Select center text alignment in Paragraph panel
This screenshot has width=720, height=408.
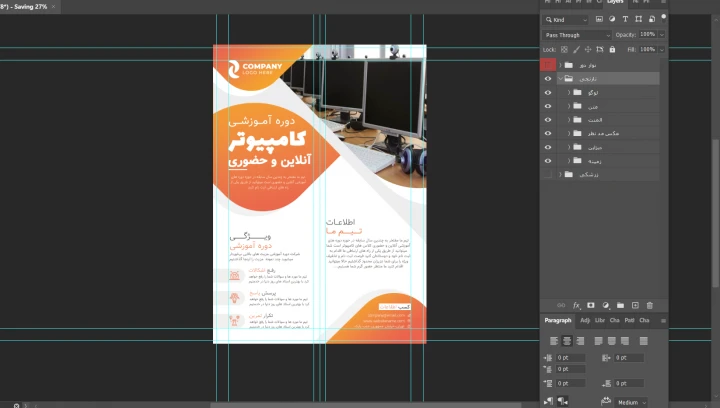coord(566,341)
